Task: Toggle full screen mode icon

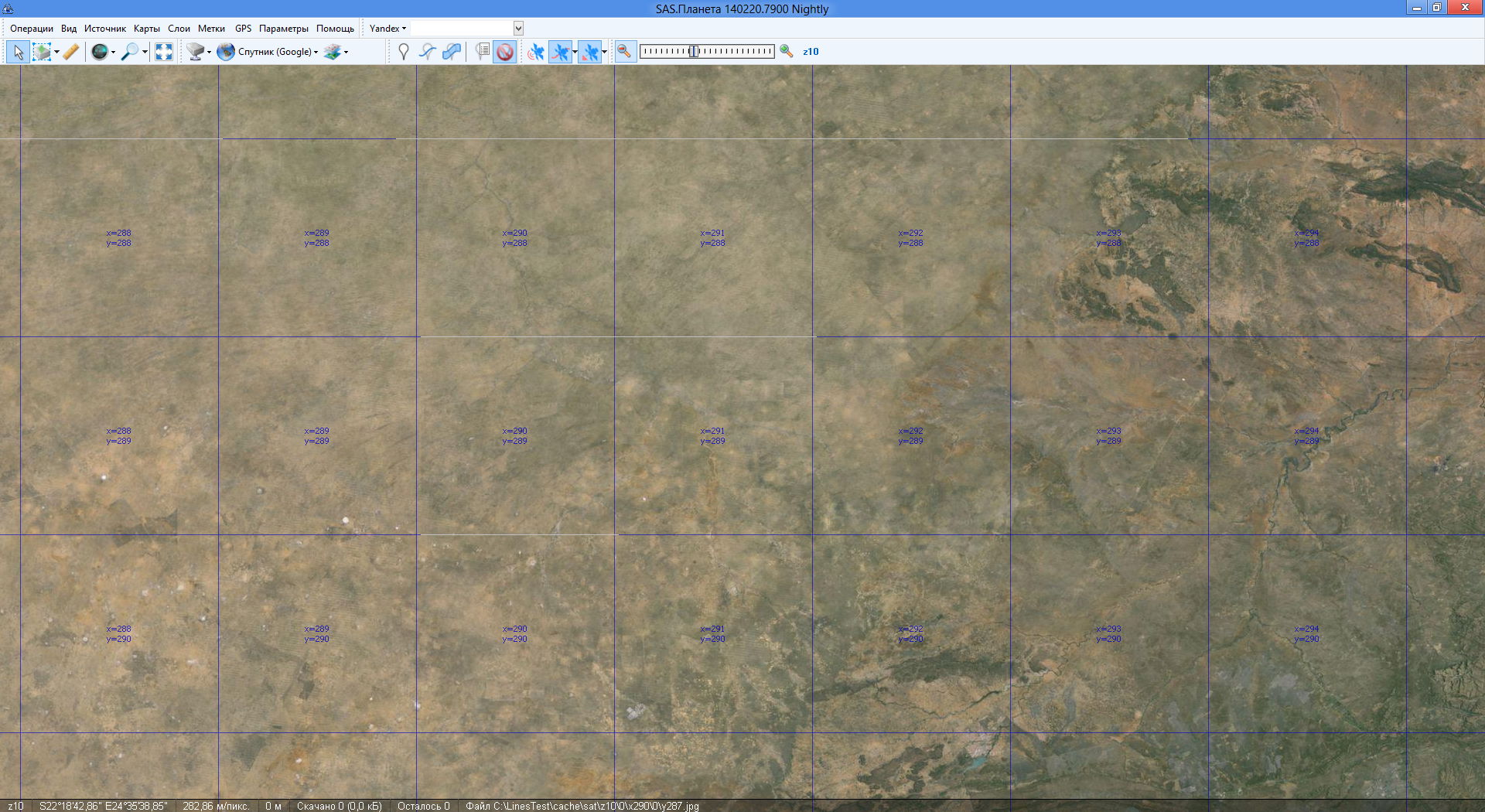Action: 164,52
